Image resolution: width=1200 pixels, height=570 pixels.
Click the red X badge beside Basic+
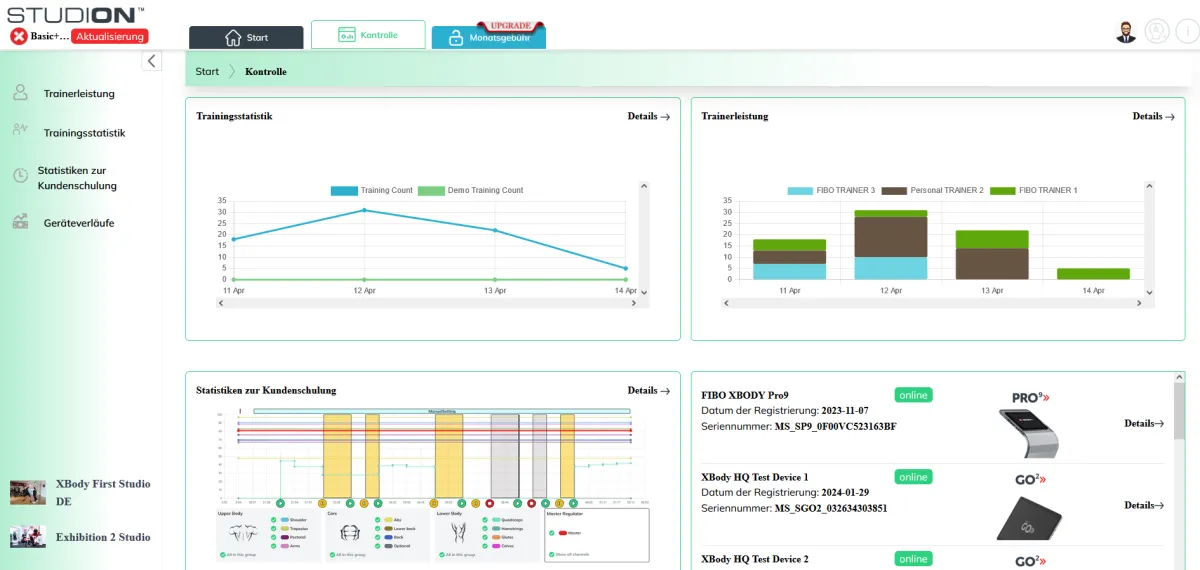[19, 36]
